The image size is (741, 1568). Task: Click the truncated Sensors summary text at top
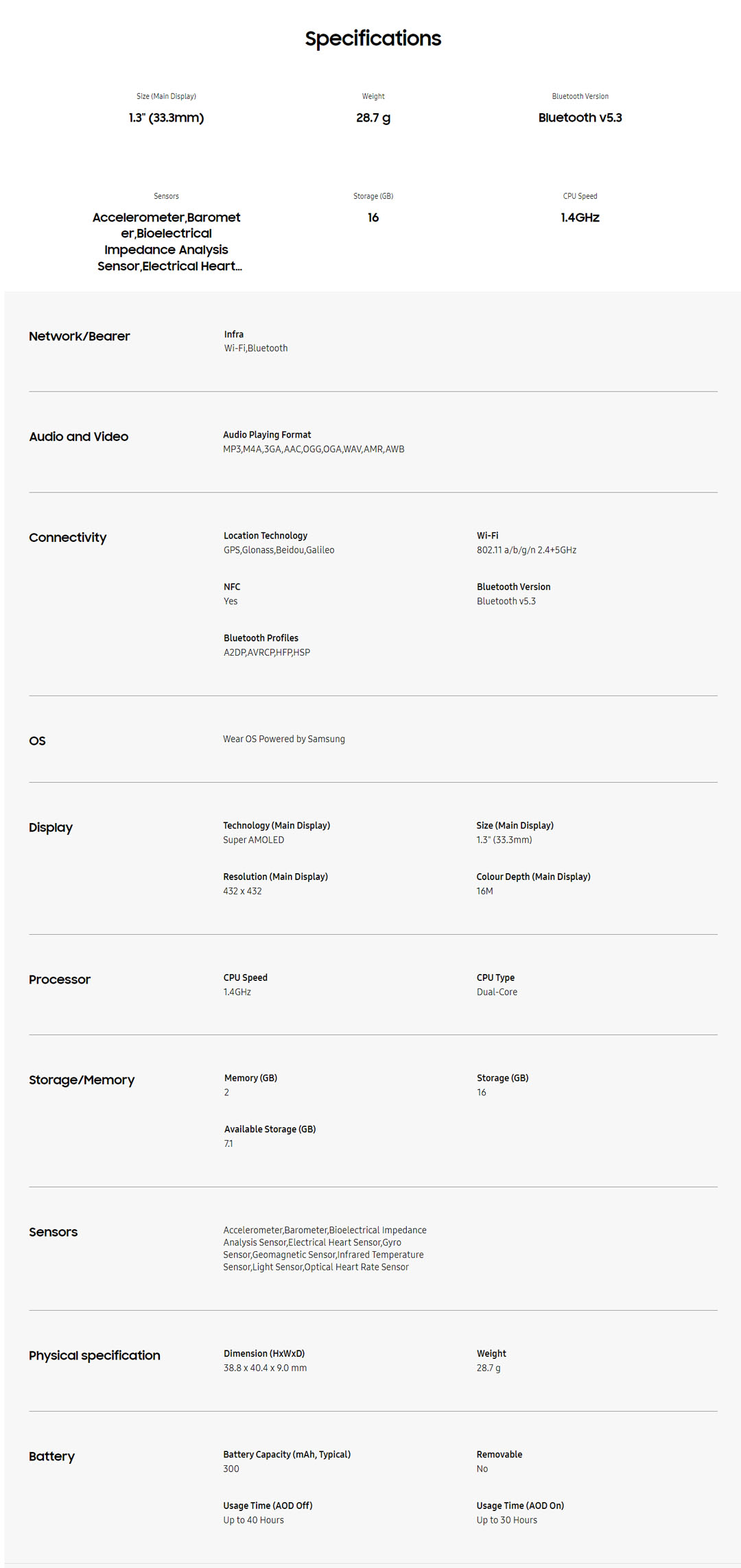coord(167,241)
